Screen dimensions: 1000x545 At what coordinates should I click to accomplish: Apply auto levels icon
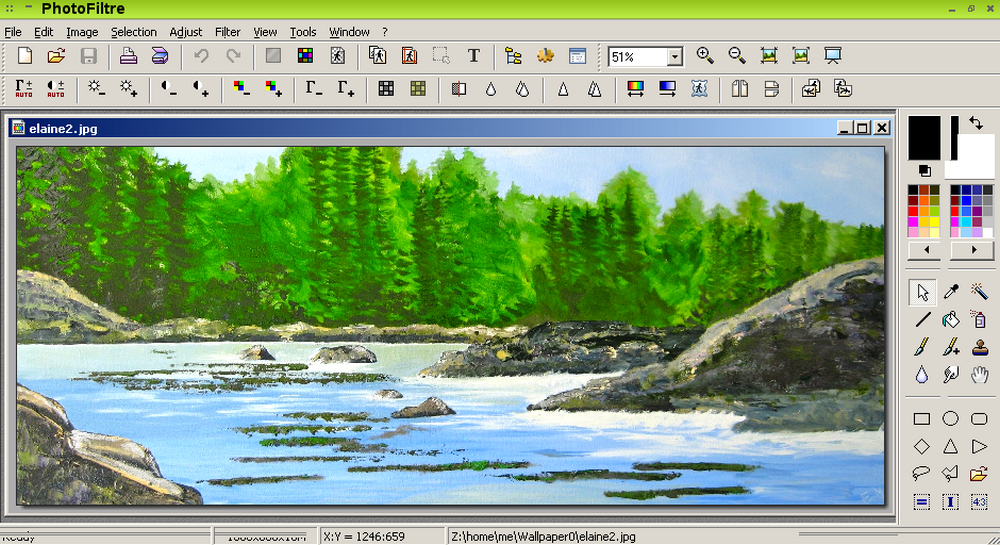[x=24, y=89]
